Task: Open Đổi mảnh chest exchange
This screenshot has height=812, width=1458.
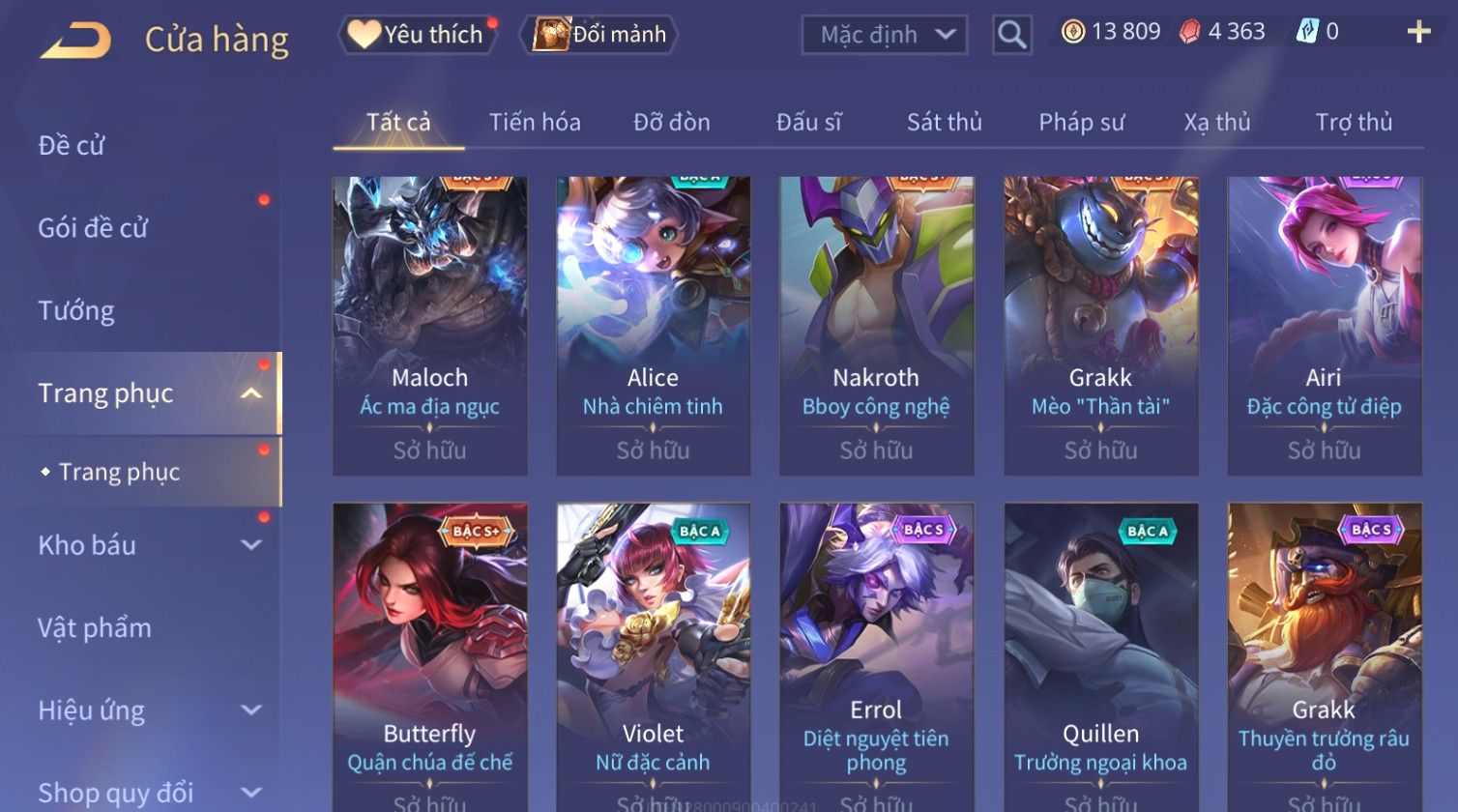Action: [599, 35]
